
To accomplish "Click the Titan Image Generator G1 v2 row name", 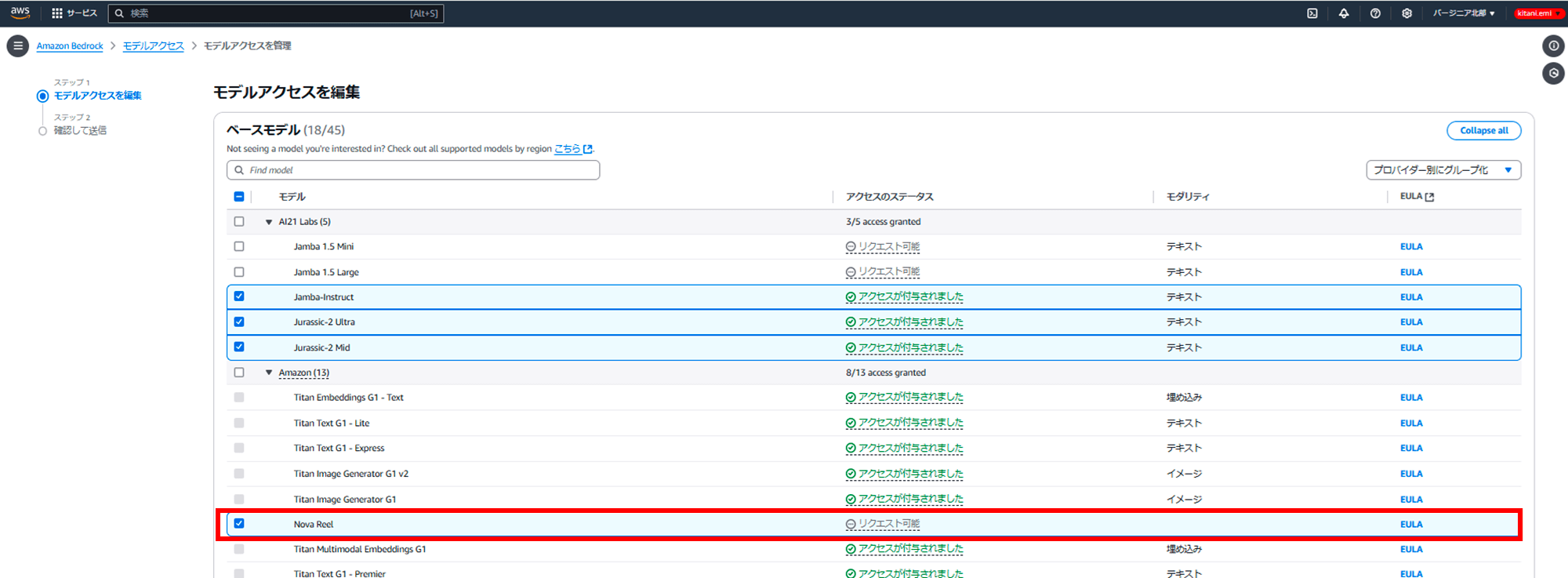I will click(351, 474).
